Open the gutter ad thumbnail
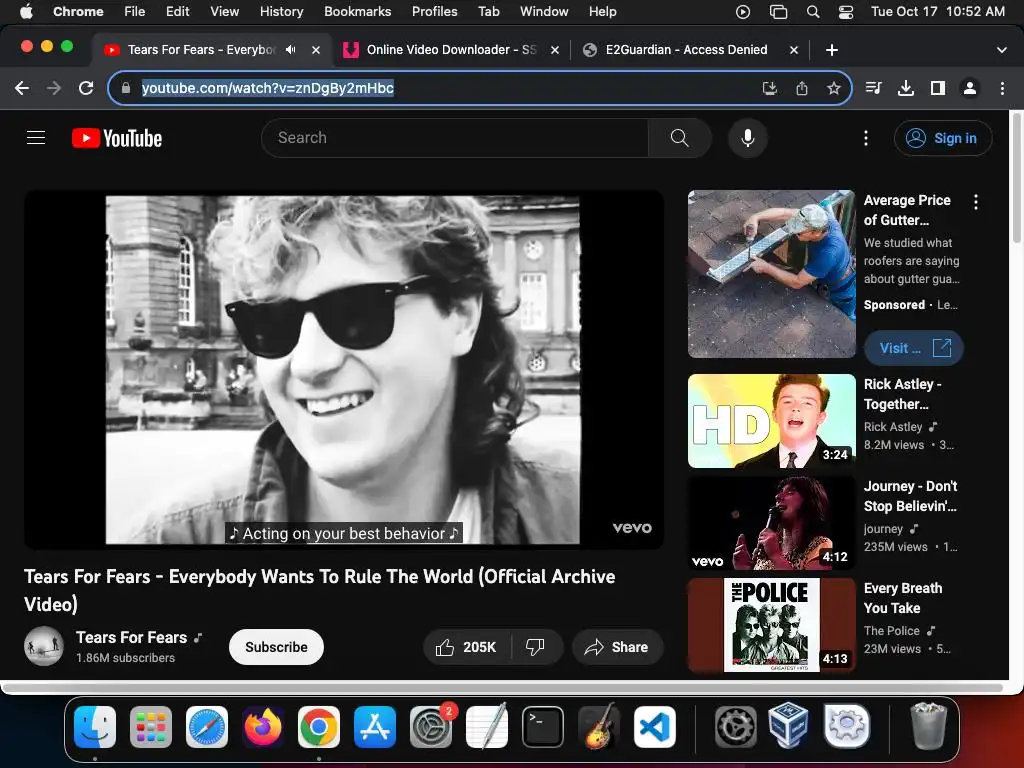 coord(771,274)
